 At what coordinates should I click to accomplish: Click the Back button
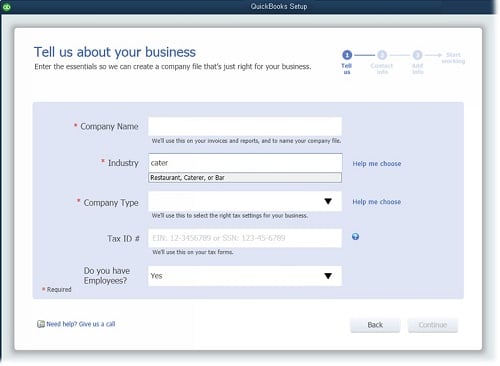[x=375, y=325]
